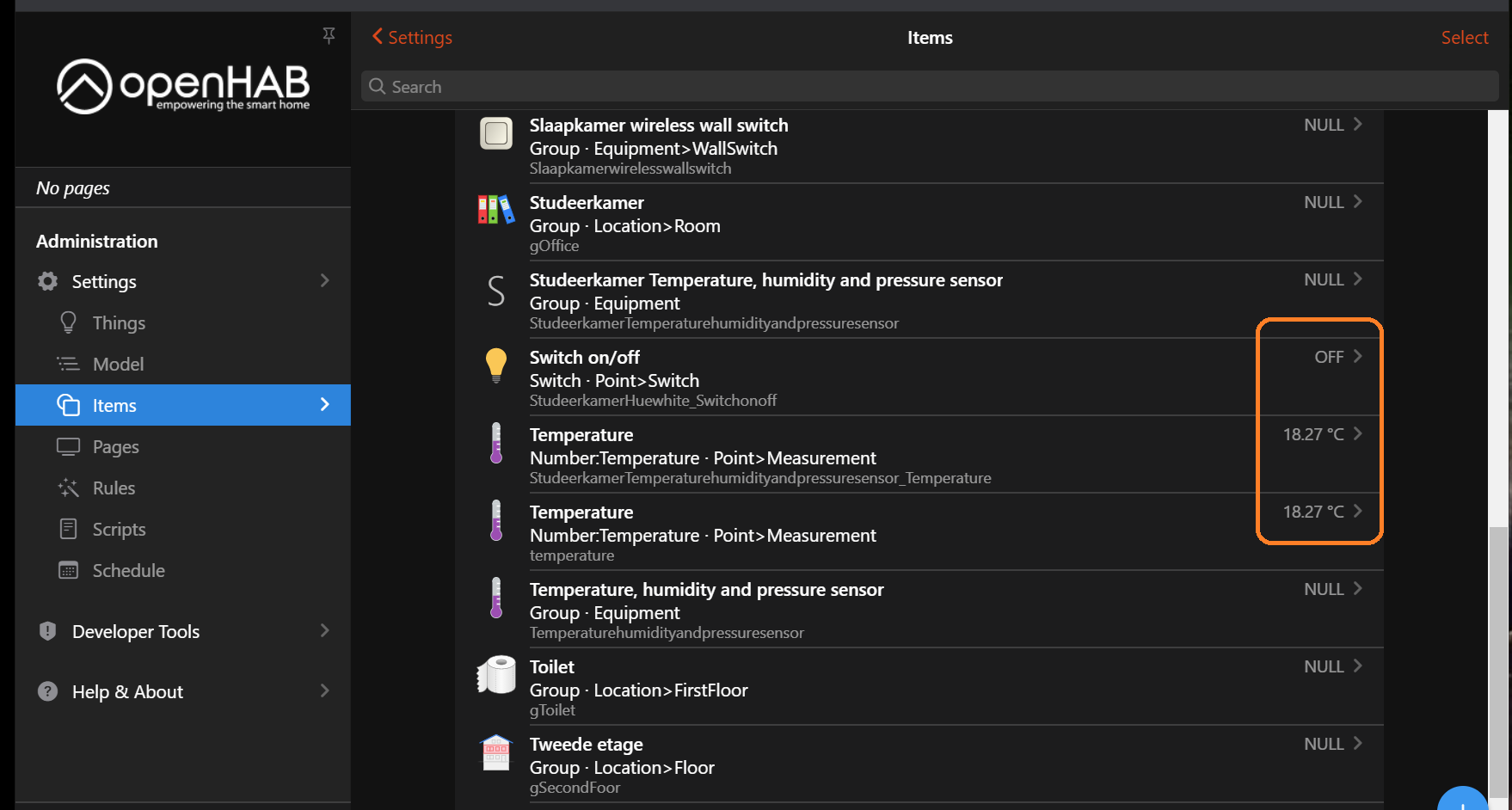This screenshot has height=810, width=1512.
Task: Click the pin sidebar icon
Action: pos(329,35)
